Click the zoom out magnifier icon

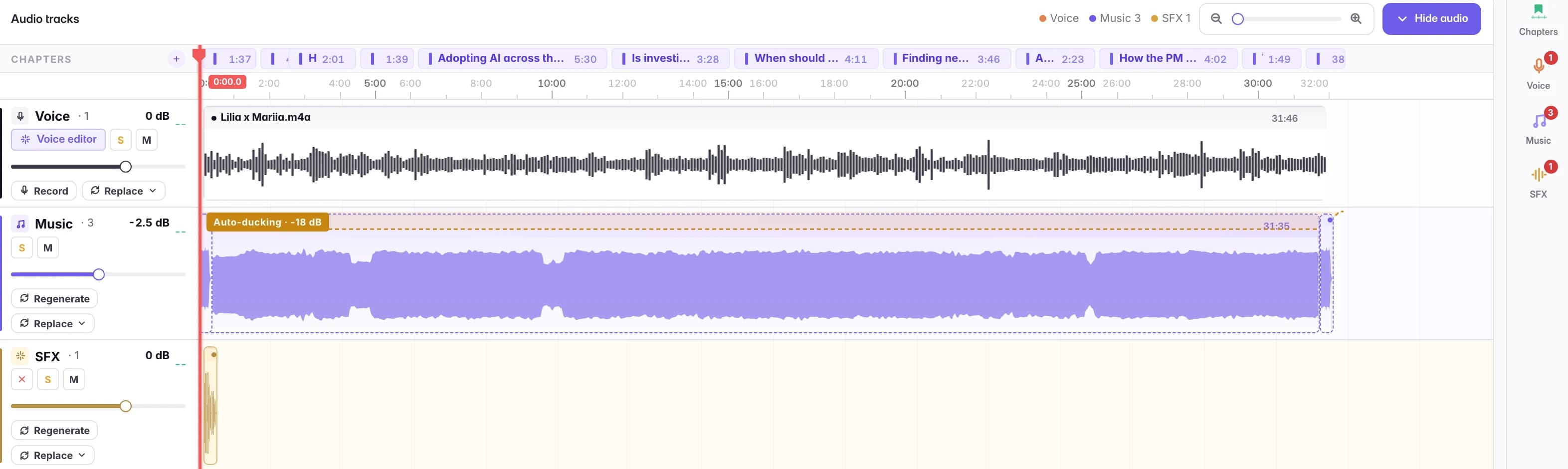1215,19
